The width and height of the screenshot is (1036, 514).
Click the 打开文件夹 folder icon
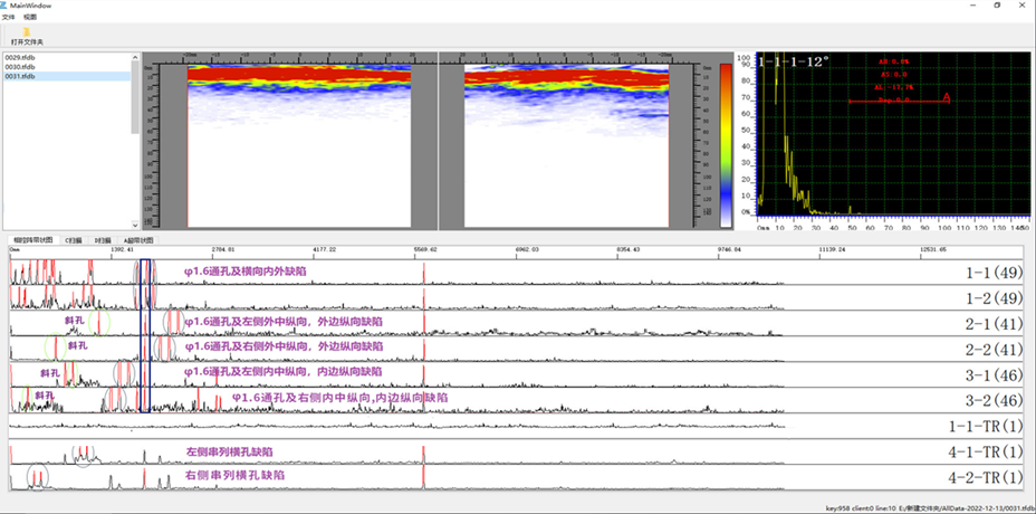[26, 32]
